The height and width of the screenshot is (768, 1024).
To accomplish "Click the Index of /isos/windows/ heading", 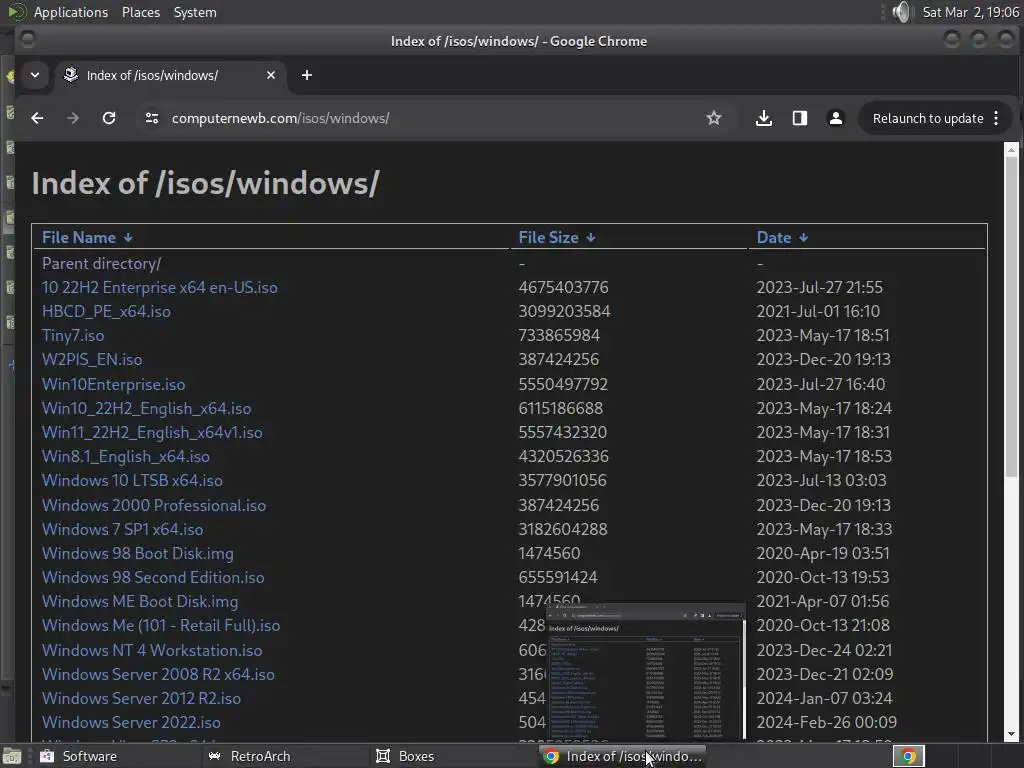I will [206, 184].
